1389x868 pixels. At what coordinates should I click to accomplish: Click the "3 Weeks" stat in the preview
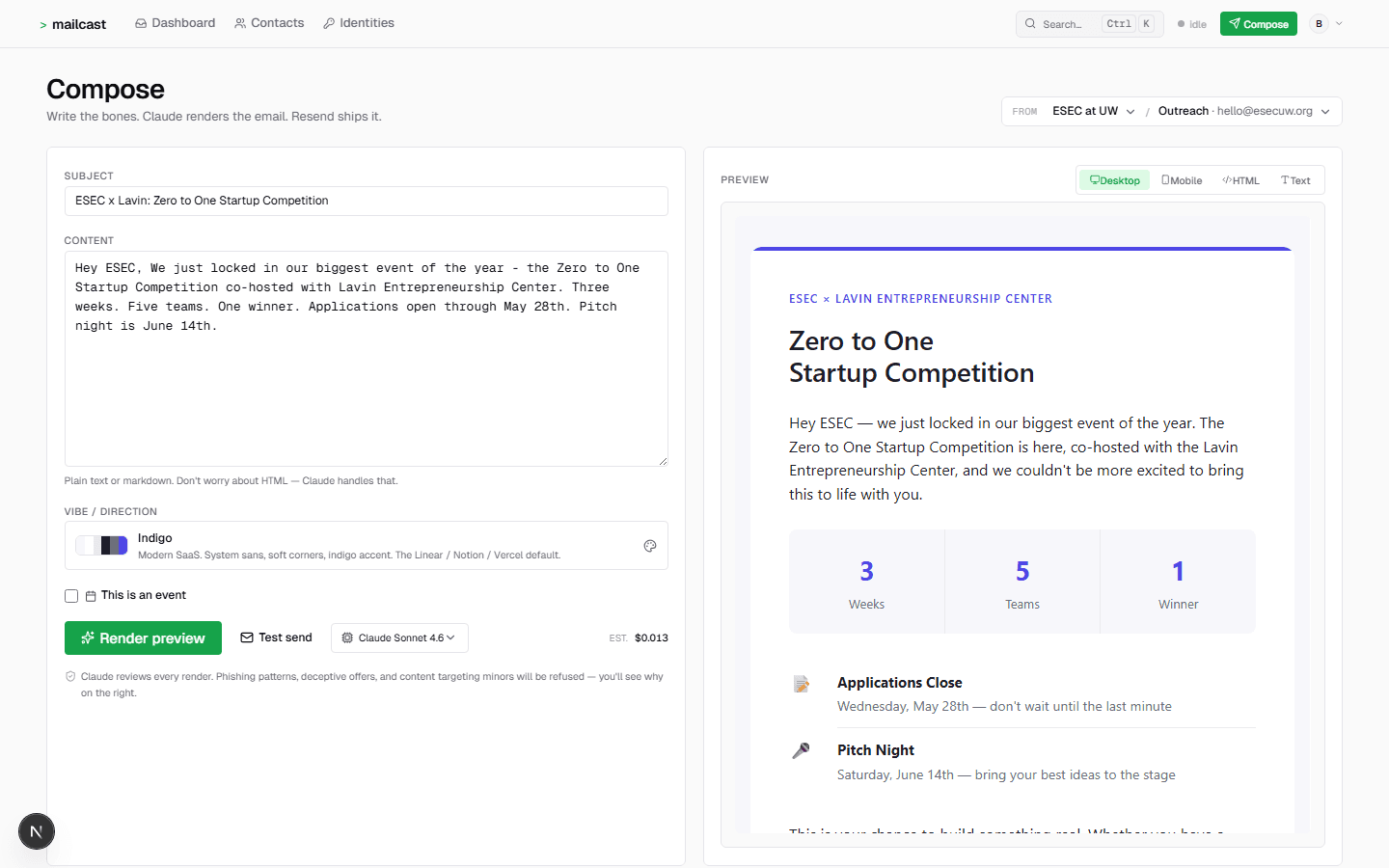point(866,582)
